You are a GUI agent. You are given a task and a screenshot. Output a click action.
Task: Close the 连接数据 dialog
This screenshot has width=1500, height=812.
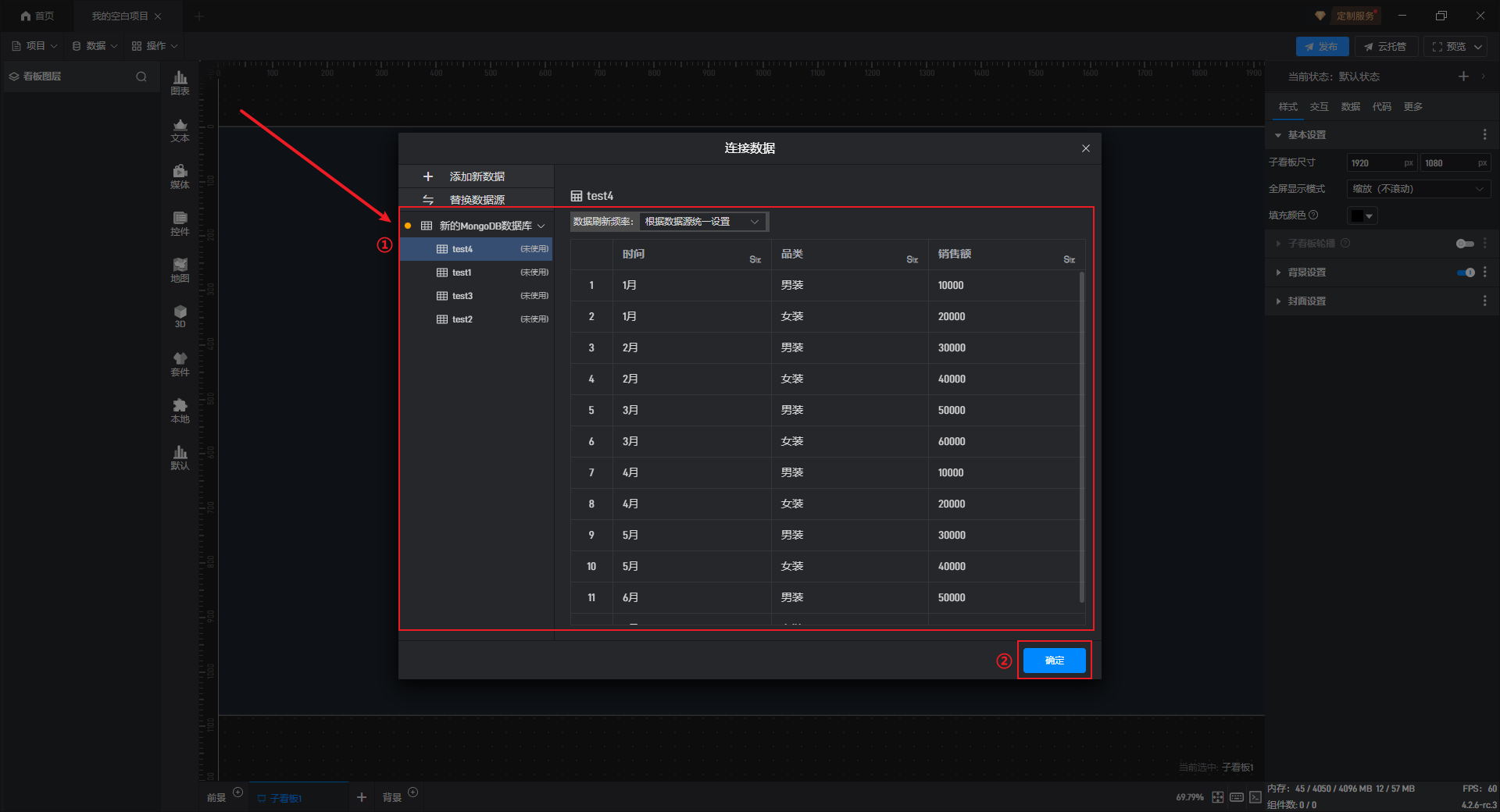tap(1085, 148)
